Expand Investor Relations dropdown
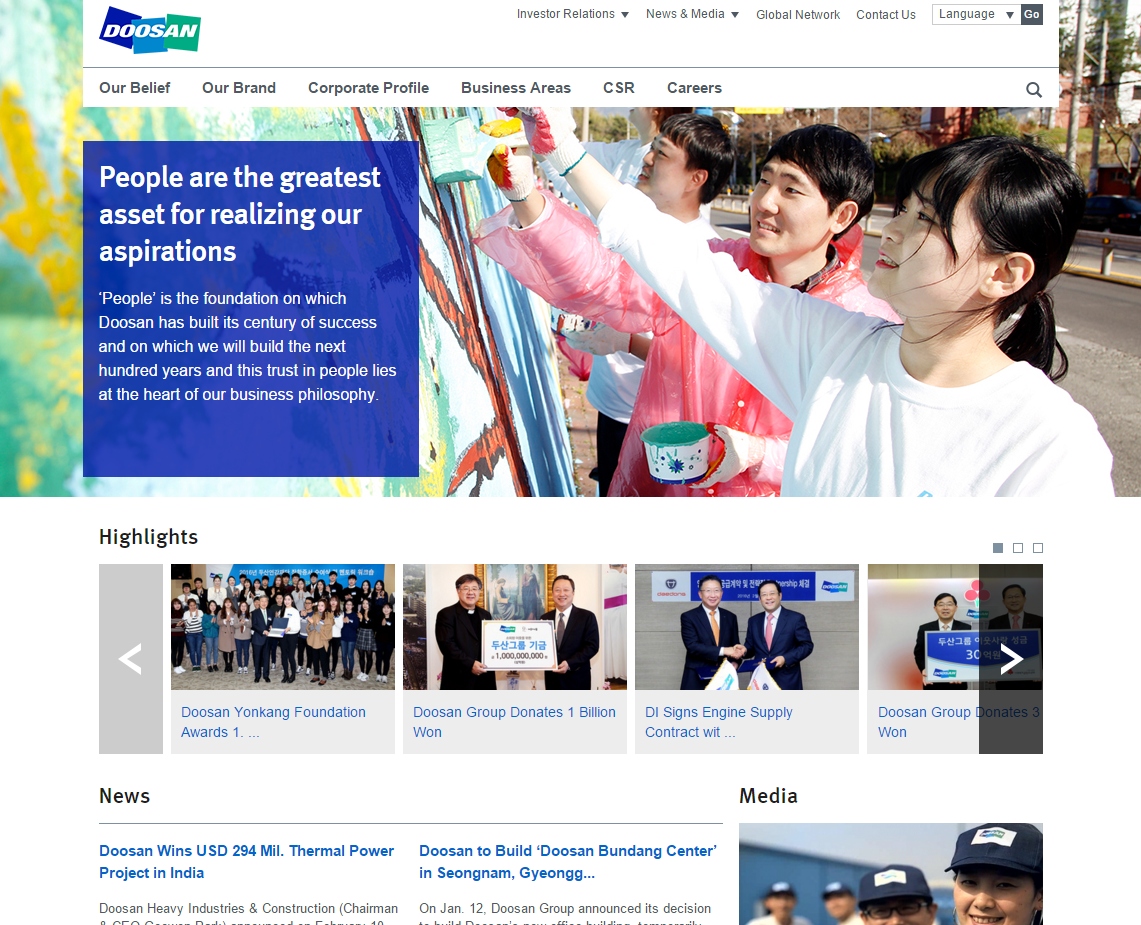Screen dimensions: 1141x925 [x=573, y=14]
